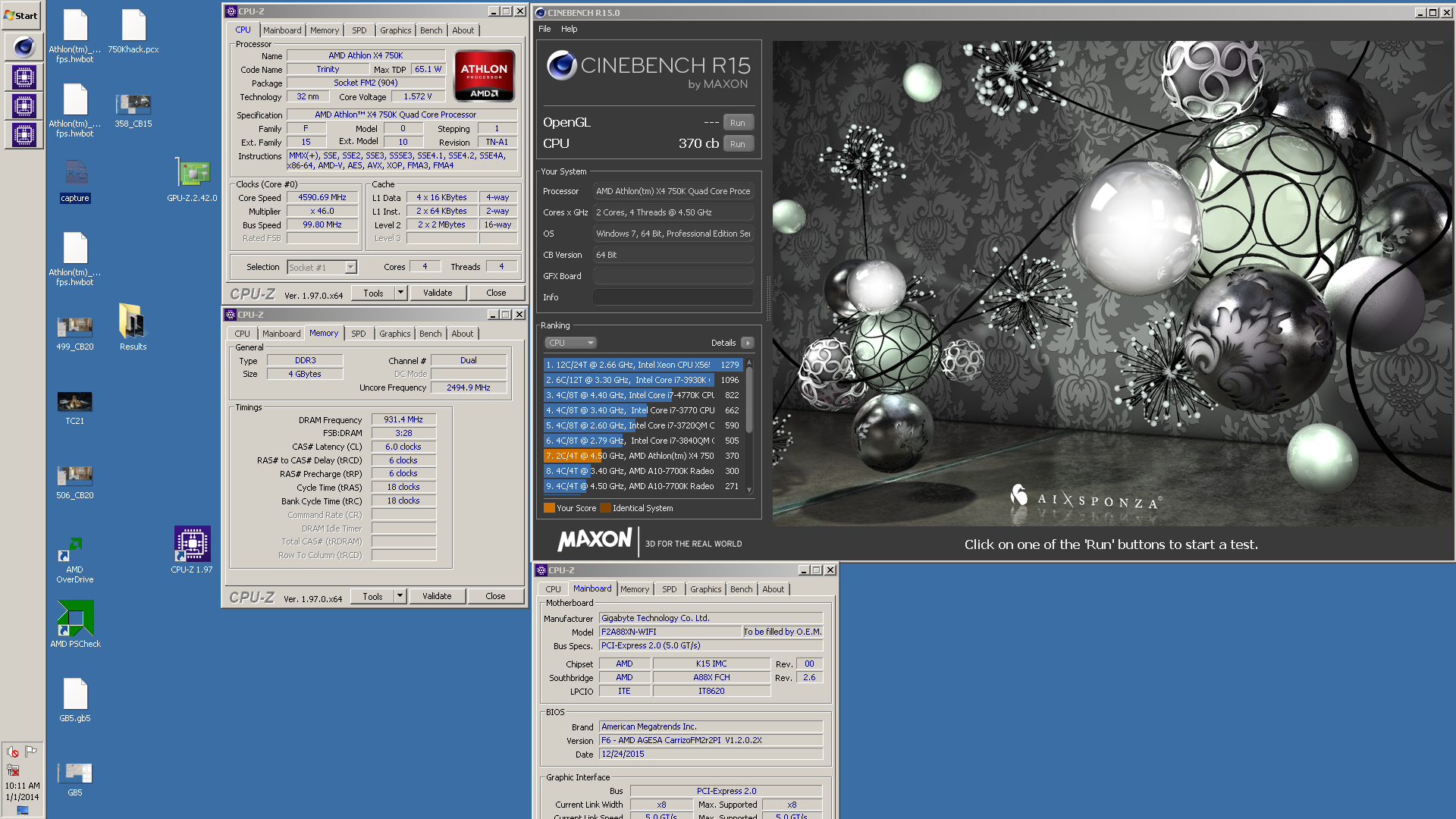Expand Tools arrow in top CPU-Z
Screen dimensions: 1456x819
point(400,293)
